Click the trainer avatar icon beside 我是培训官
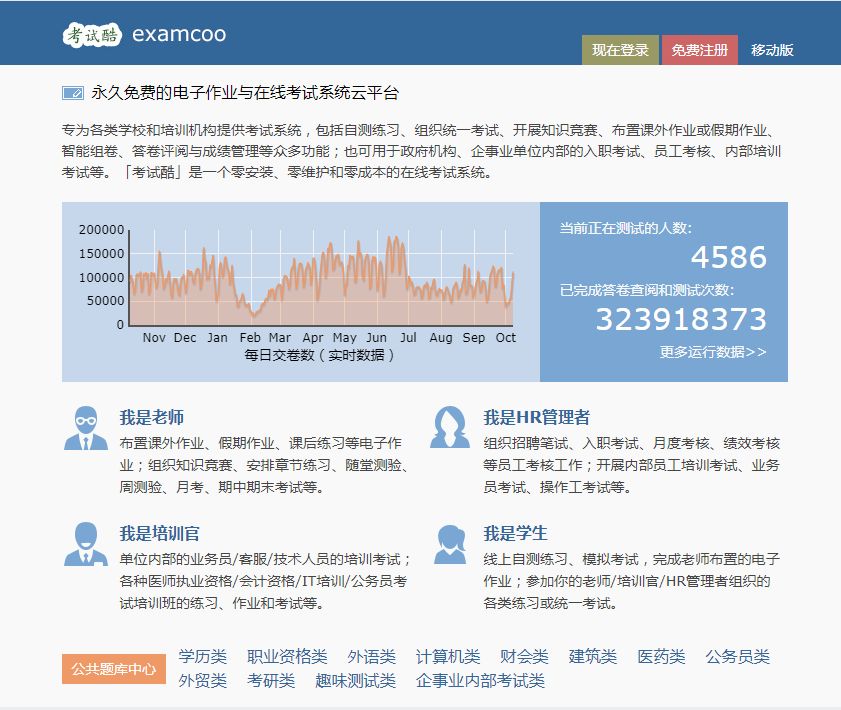Image resolution: width=841 pixels, height=710 pixels. (x=86, y=545)
